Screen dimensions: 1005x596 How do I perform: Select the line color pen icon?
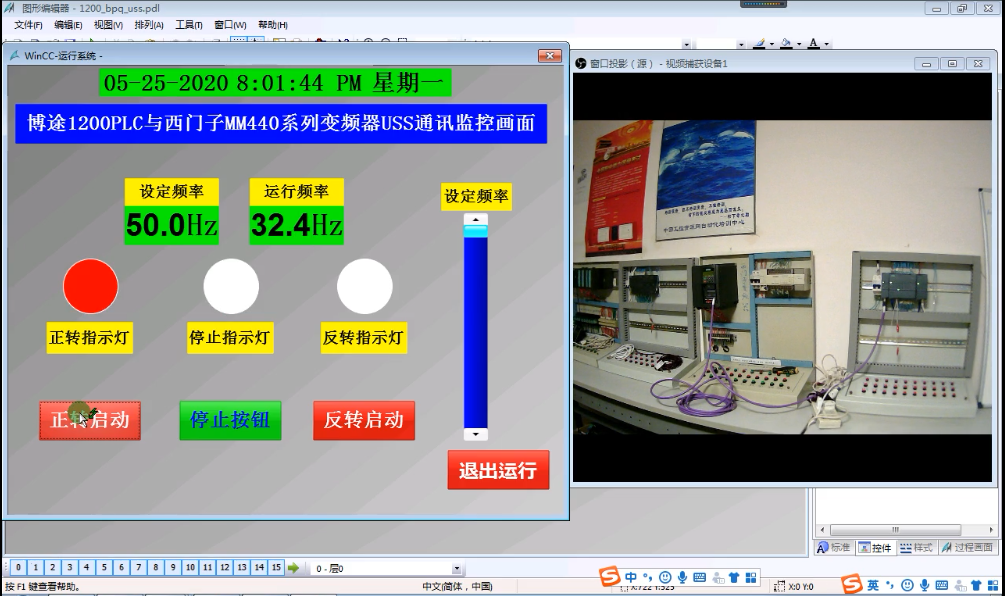pos(759,44)
